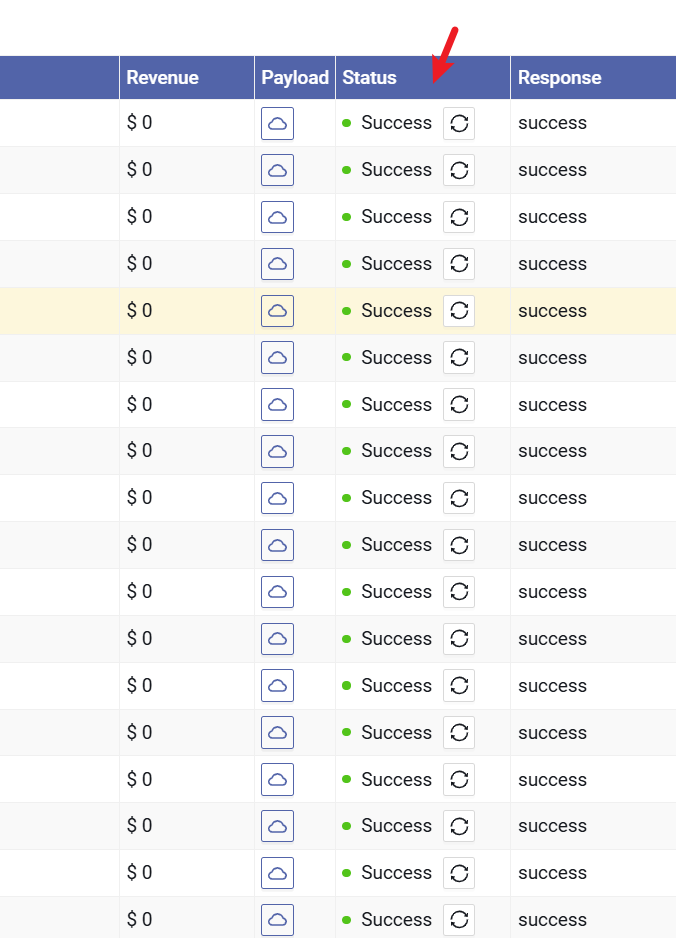Screen dimensions: 676x938
Task: Sort by Status column header
Action: [369, 78]
